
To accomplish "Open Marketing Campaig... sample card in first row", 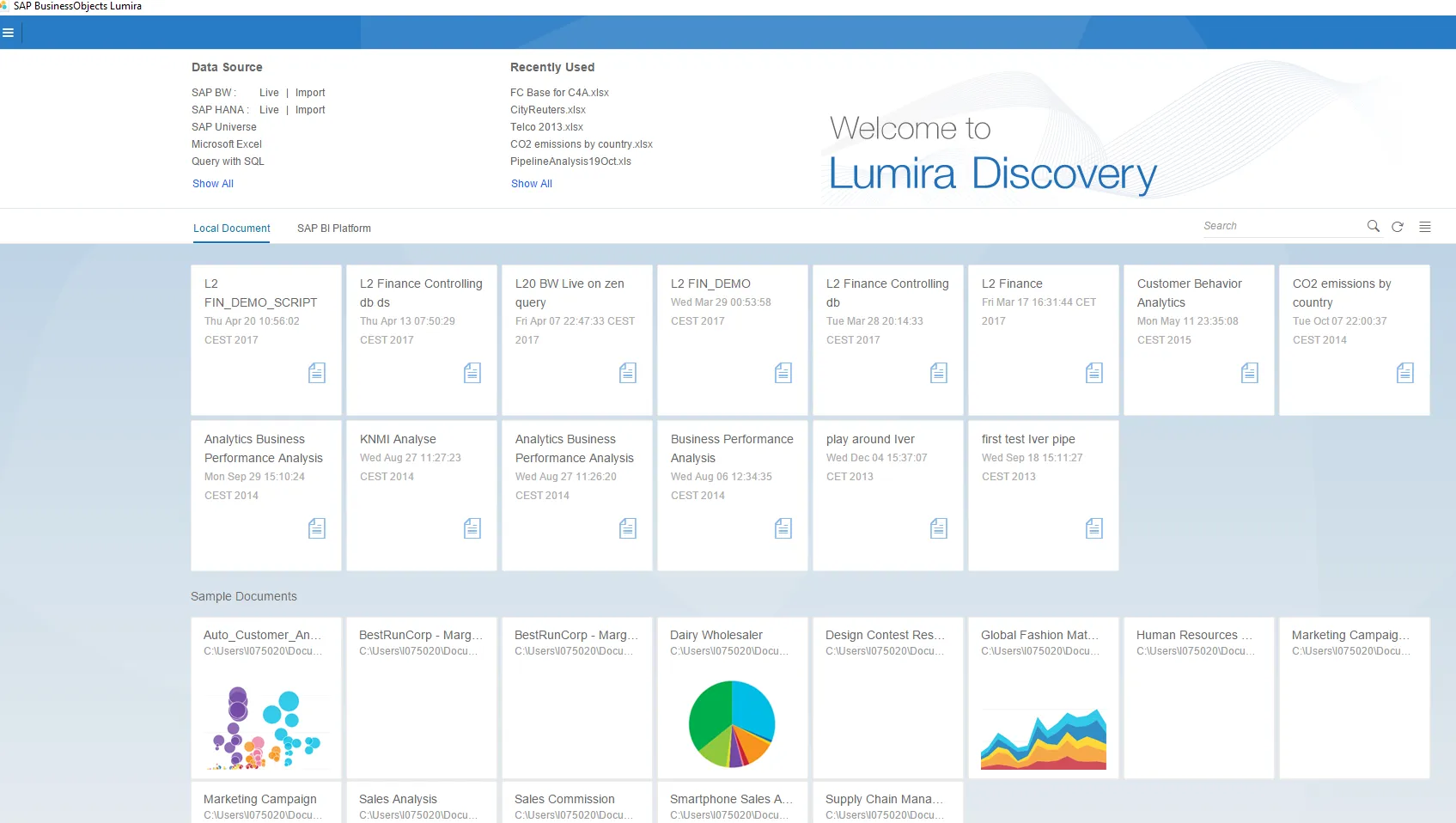I will point(1354,698).
